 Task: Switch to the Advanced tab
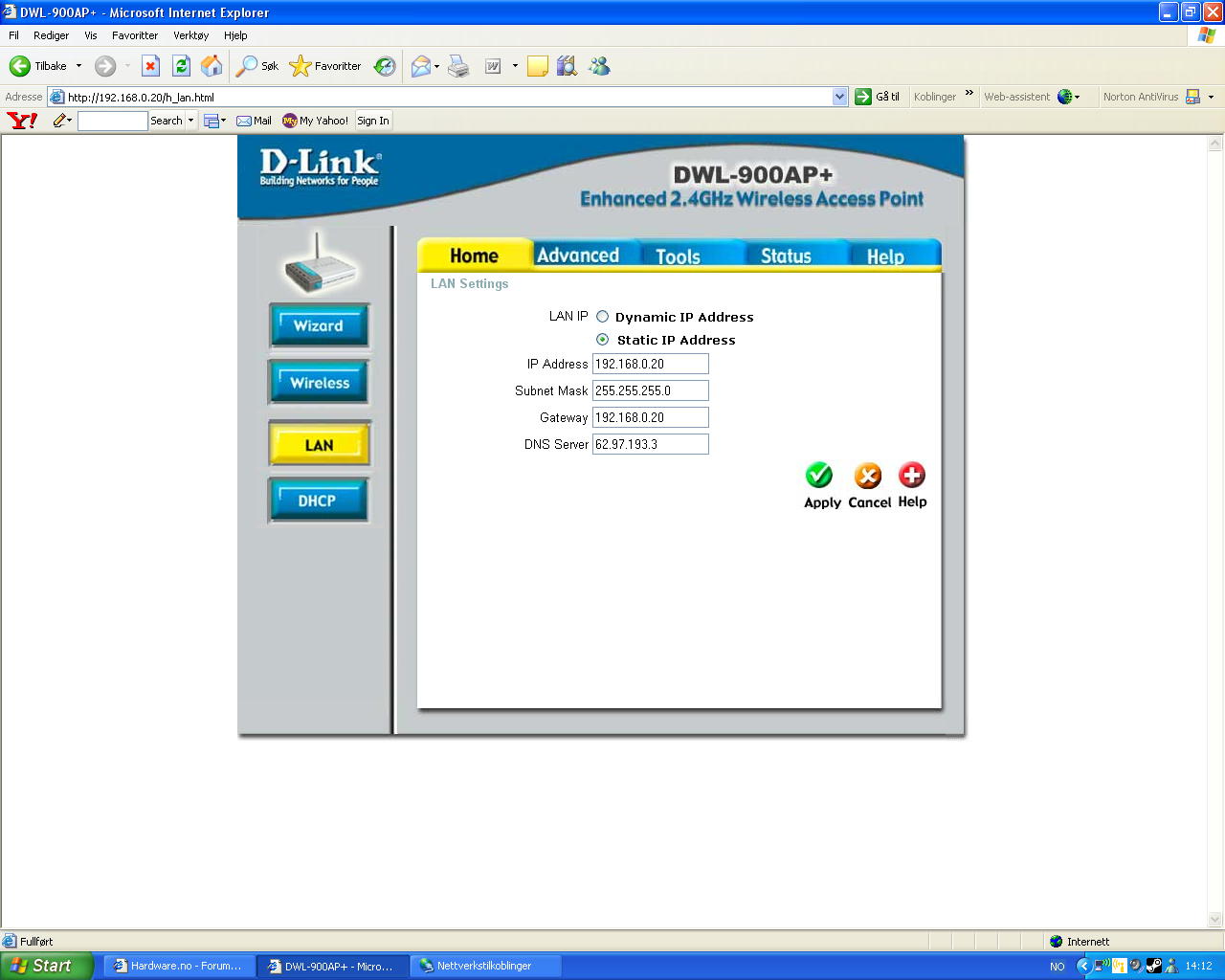click(578, 255)
